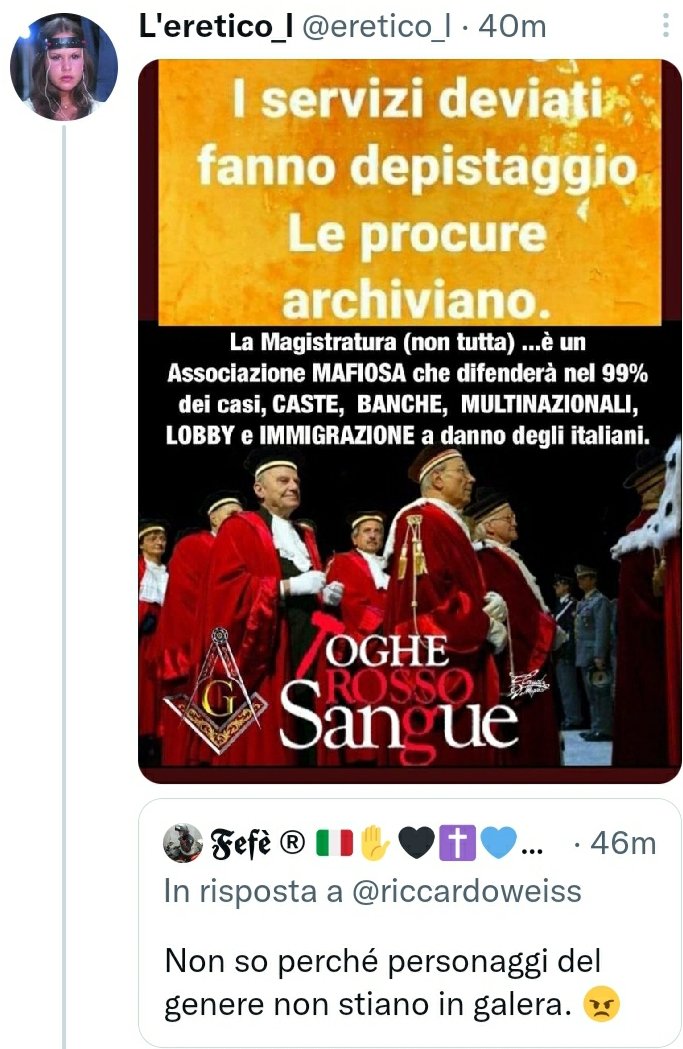Click the purple cross emoji in Fefè's name
The image size is (683, 1049).
tap(458, 843)
